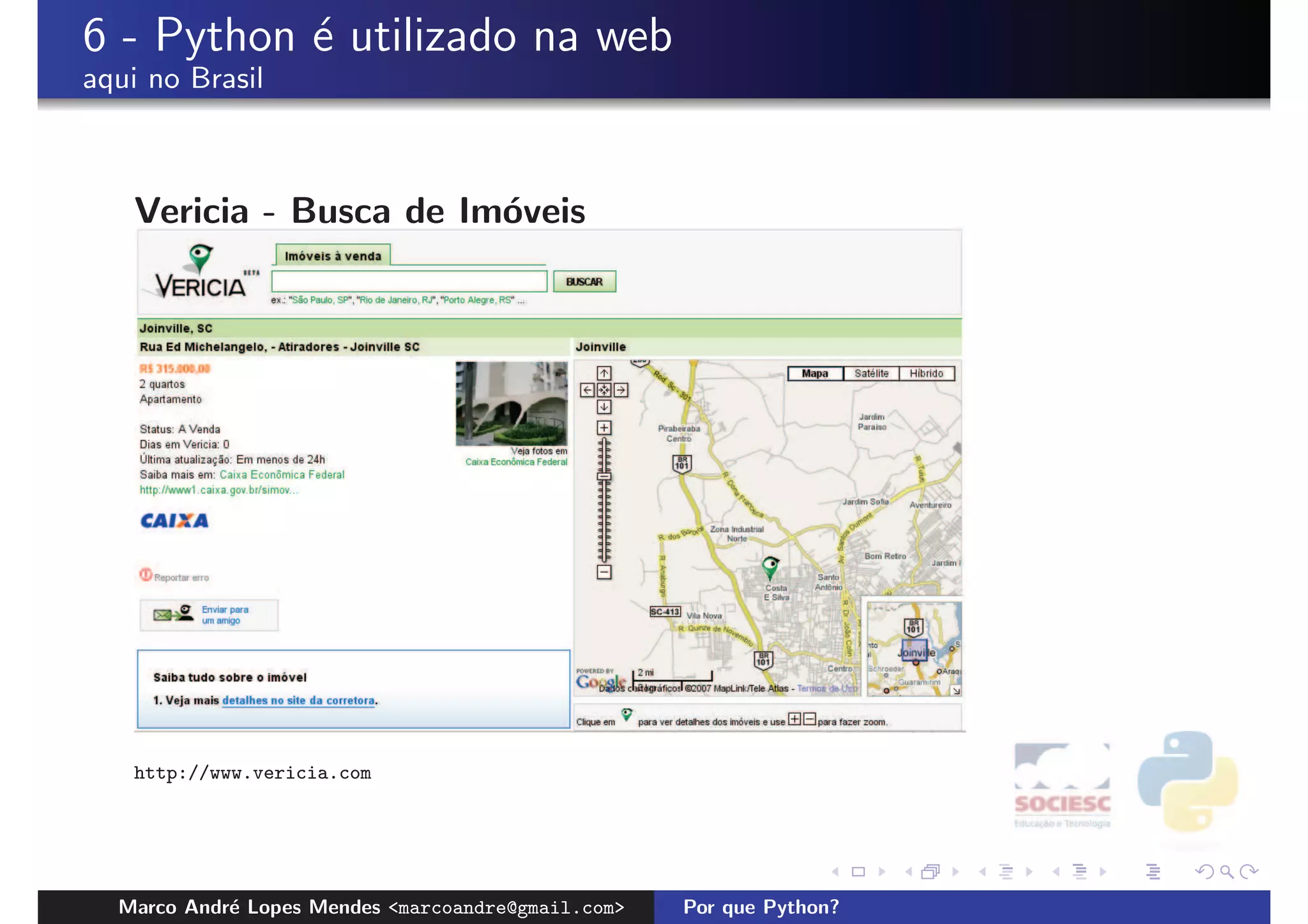The width and height of the screenshot is (1308, 924).
Task: Click the CAIXA logo
Action: (174, 521)
